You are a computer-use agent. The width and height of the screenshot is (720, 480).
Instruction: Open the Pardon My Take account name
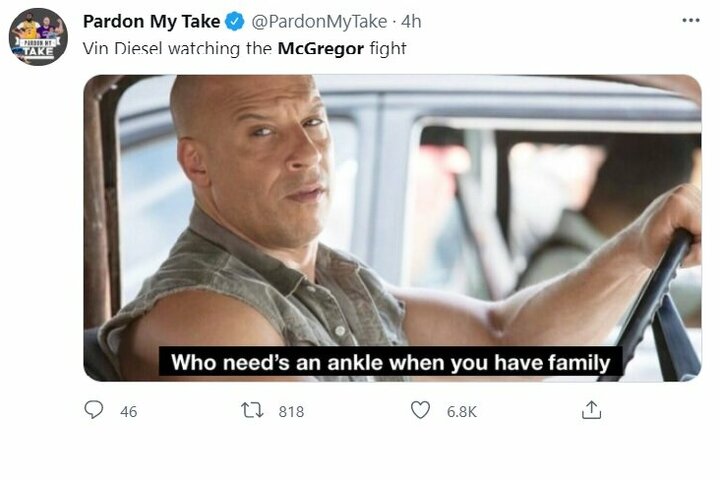pyautogui.click(x=151, y=22)
